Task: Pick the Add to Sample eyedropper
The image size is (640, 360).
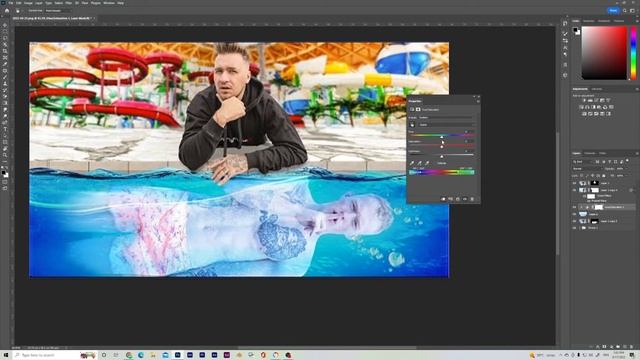Action: pyautogui.click(x=419, y=163)
